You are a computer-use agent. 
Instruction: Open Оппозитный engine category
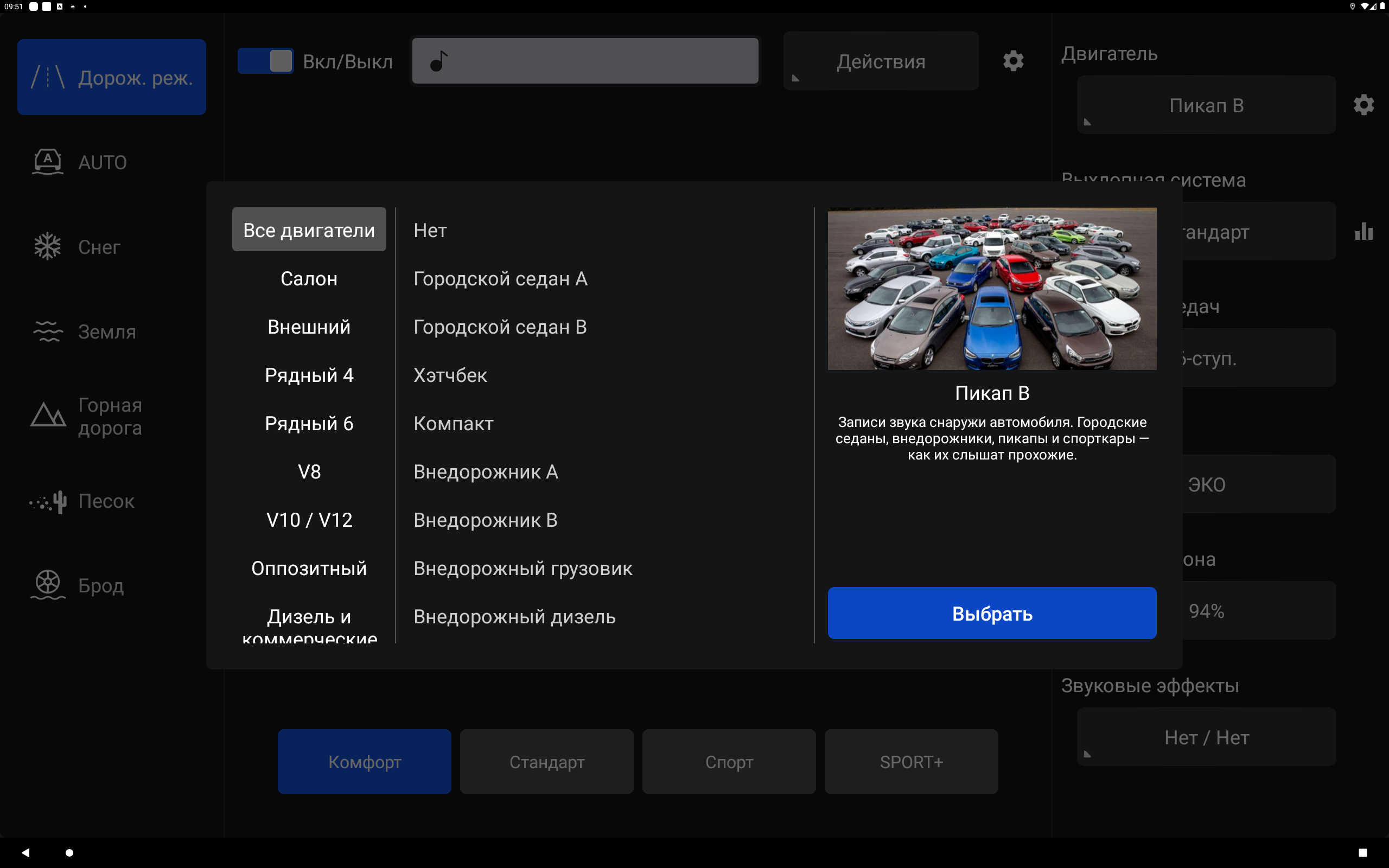[309, 568]
